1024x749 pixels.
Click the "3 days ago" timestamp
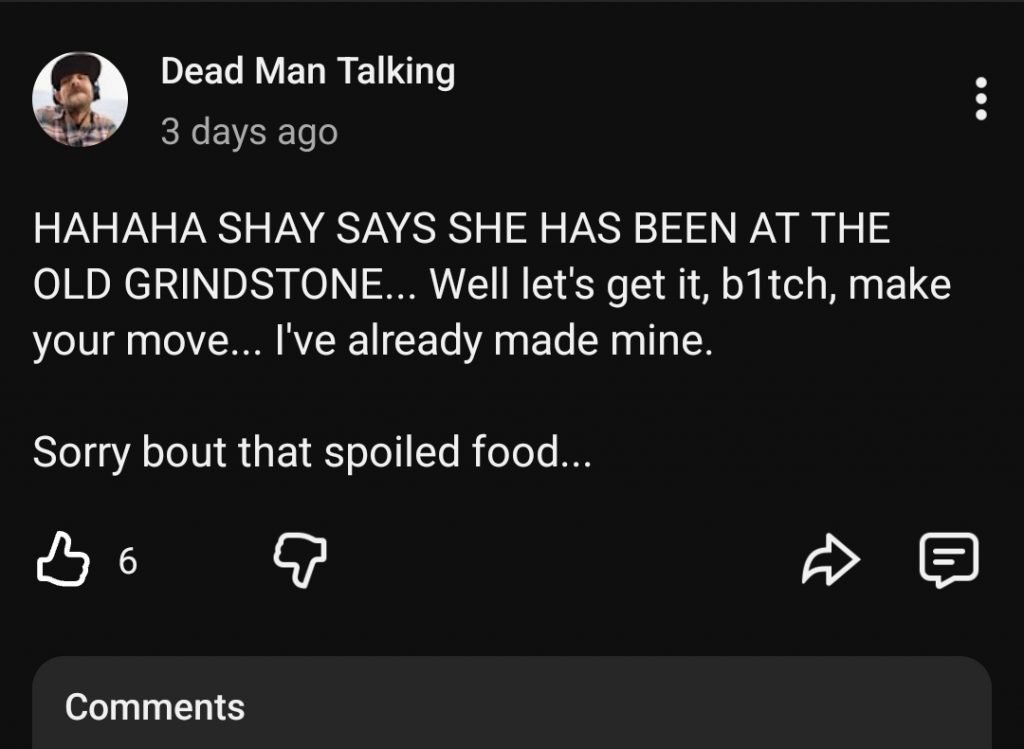[249, 132]
